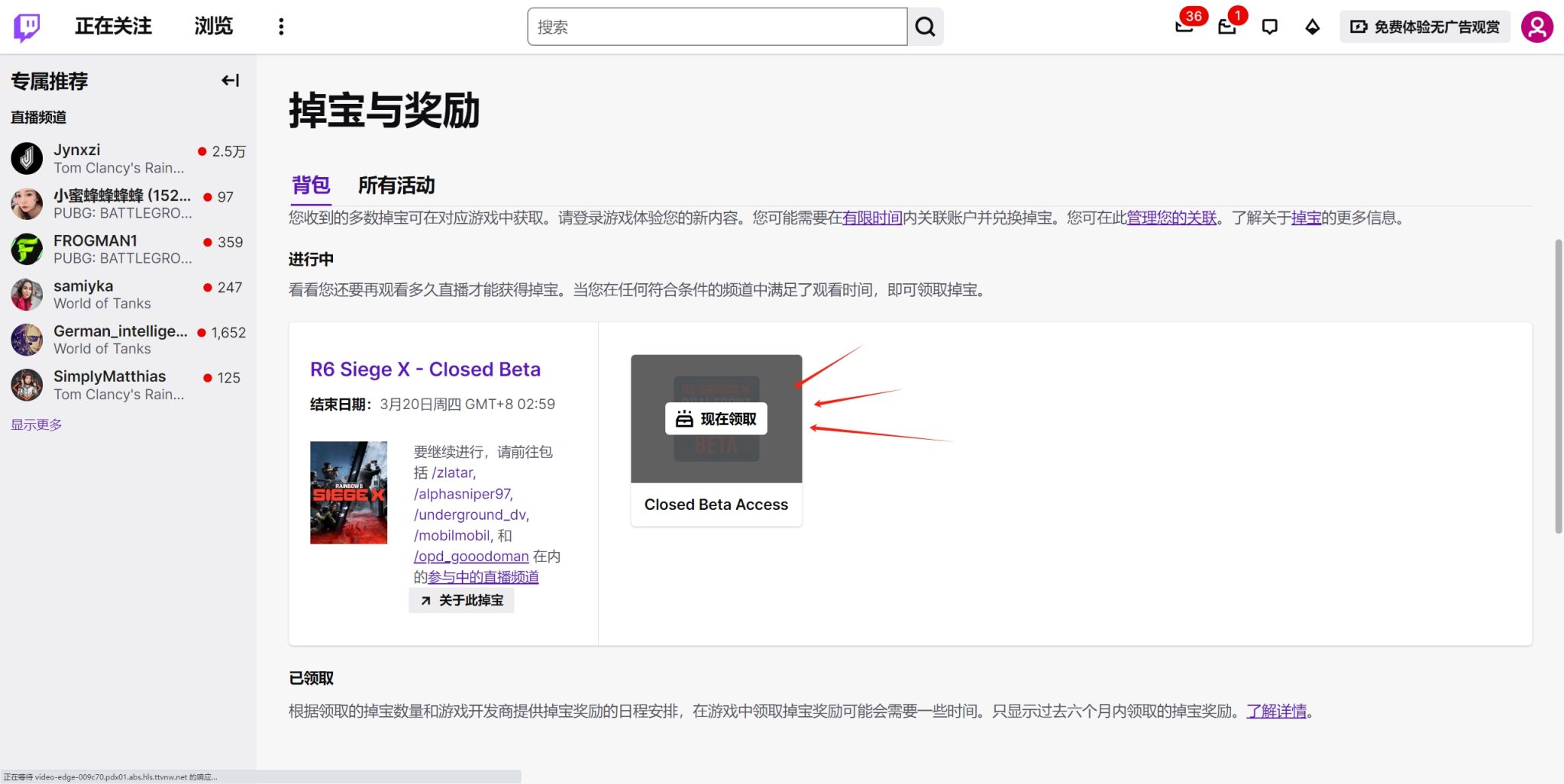The height and width of the screenshot is (784, 1564).
Task: Open the whispers chat icon
Action: click(x=1270, y=27)
